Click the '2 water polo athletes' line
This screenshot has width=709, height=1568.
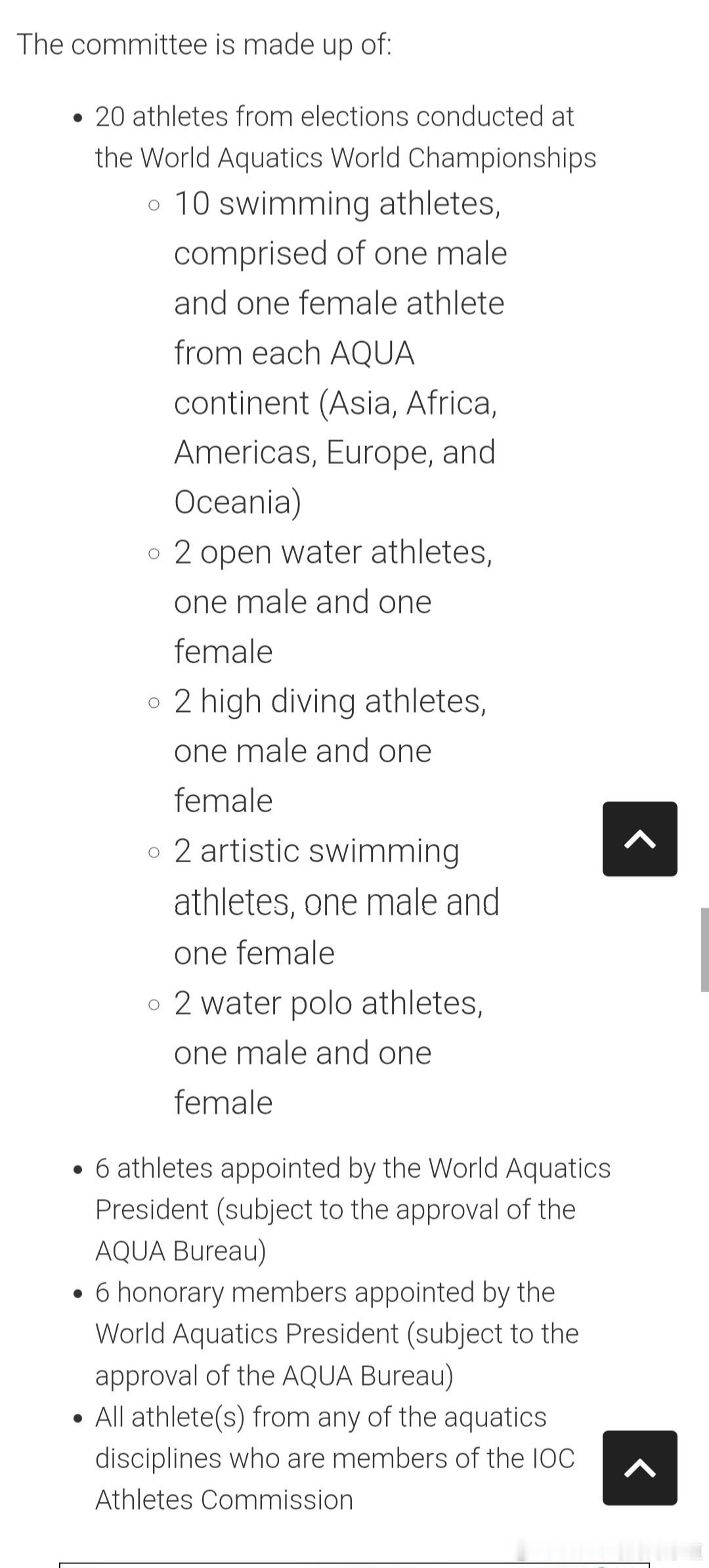tap(328, 1003)
